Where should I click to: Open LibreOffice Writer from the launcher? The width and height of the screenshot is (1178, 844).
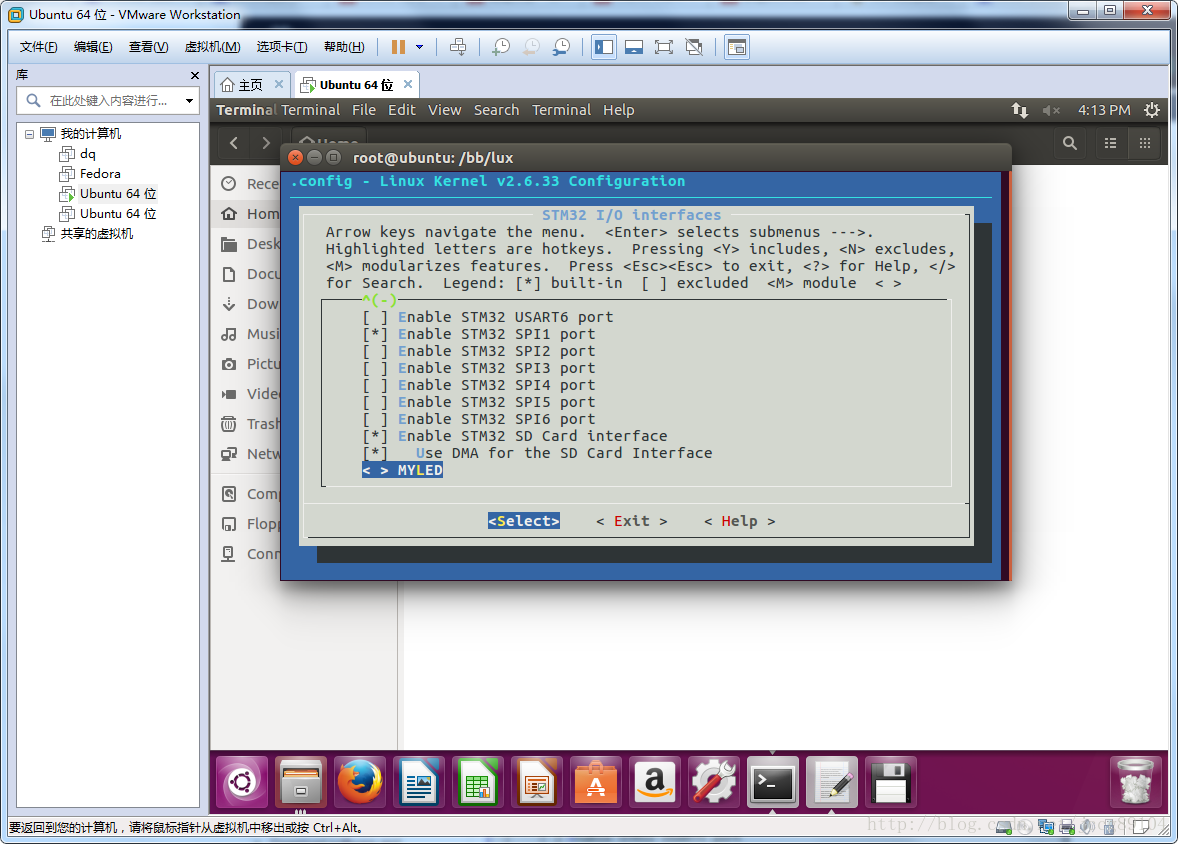pyautogui.click(x=419, y=782)
